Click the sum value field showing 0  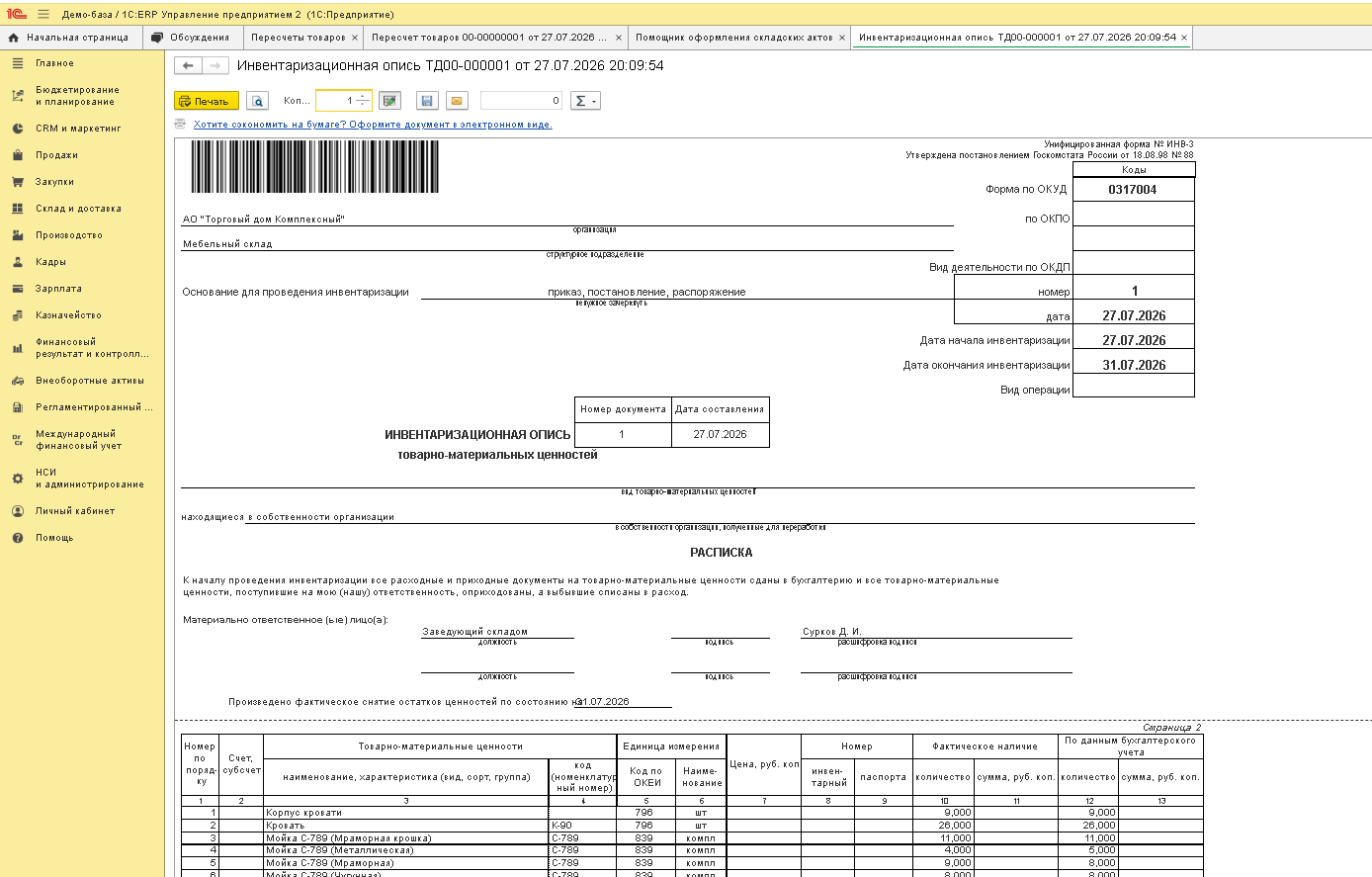coord(521,101)
